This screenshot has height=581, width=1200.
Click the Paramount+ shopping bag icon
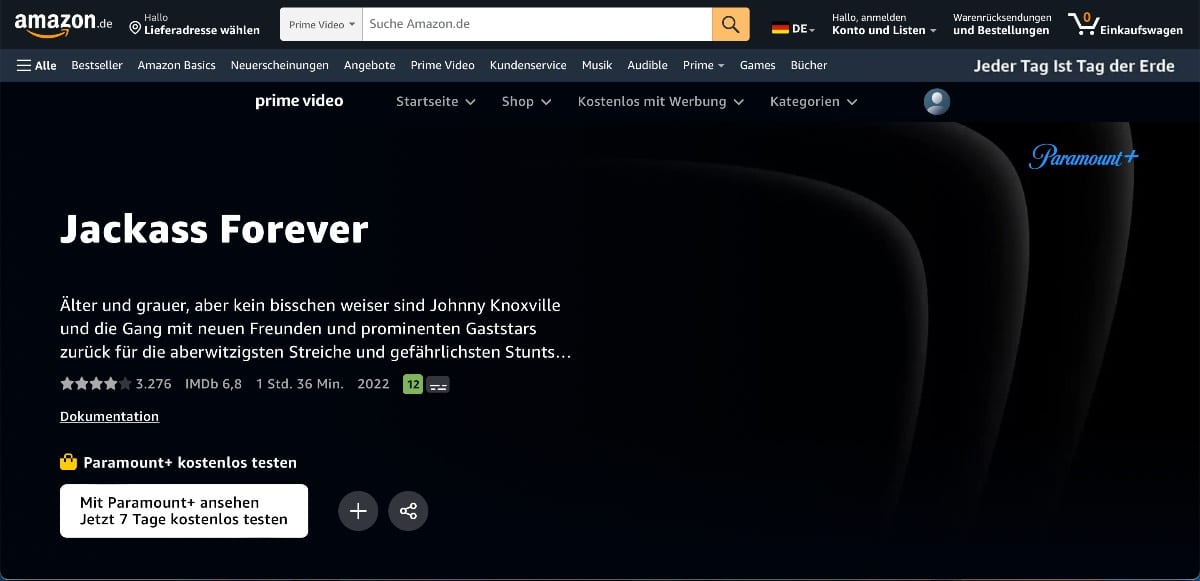pyautogui.click(x=68, y=462)
